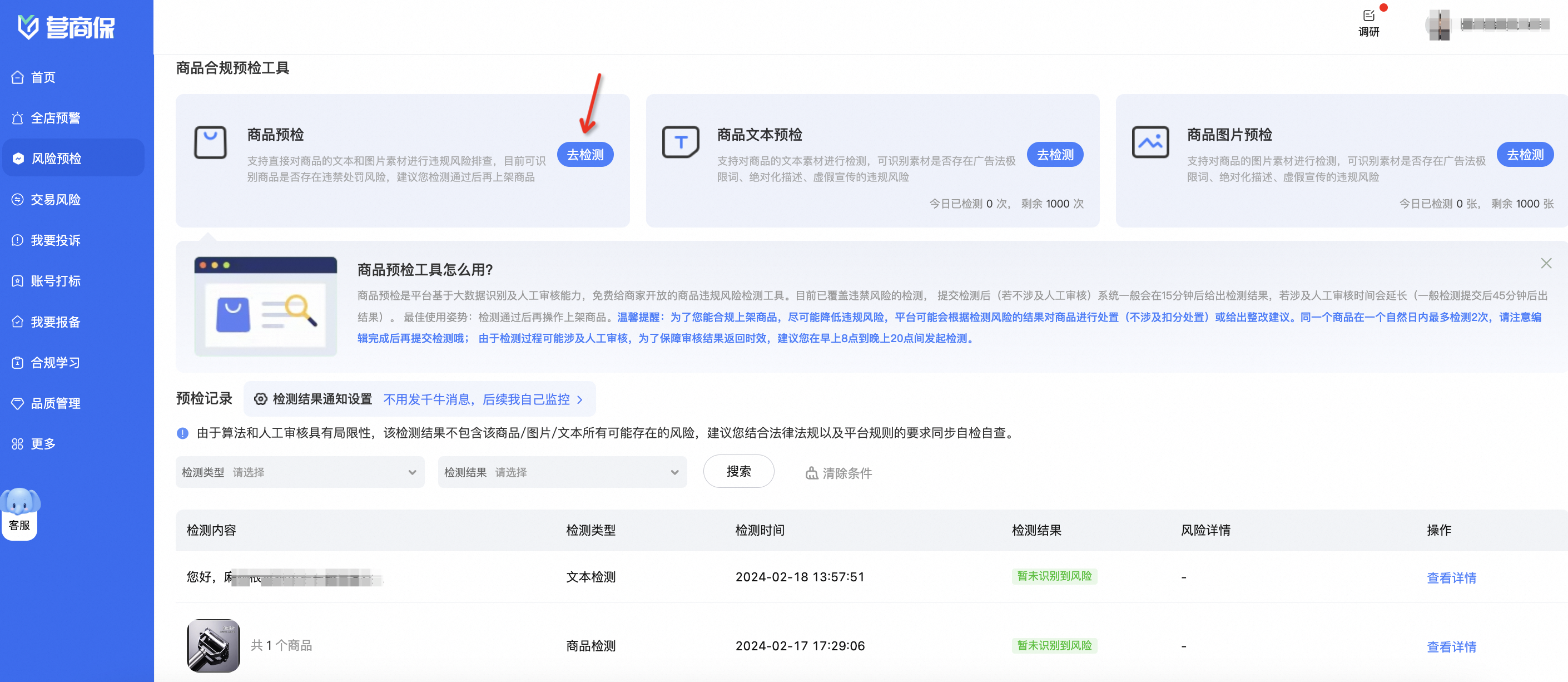Click the 我要投诉 sidebar icon
1568x682 pixels.
(x=18, y=240)
